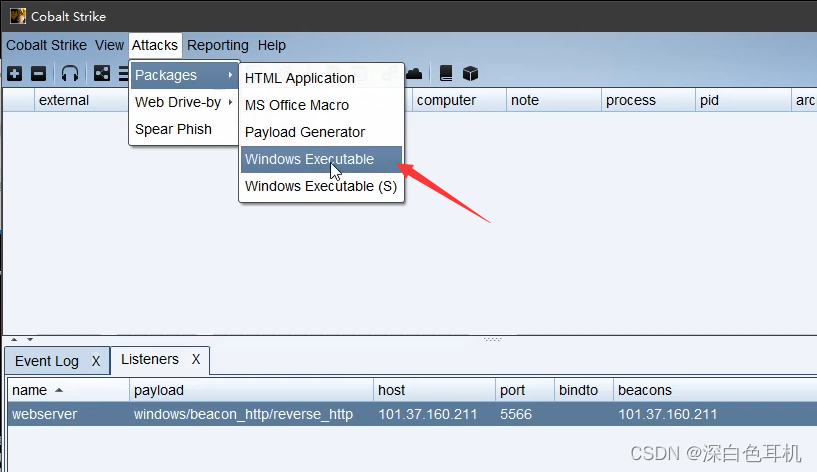Sort listeners by port column
The width and height of the screenshot is (817, 472).
coord(525,390)
